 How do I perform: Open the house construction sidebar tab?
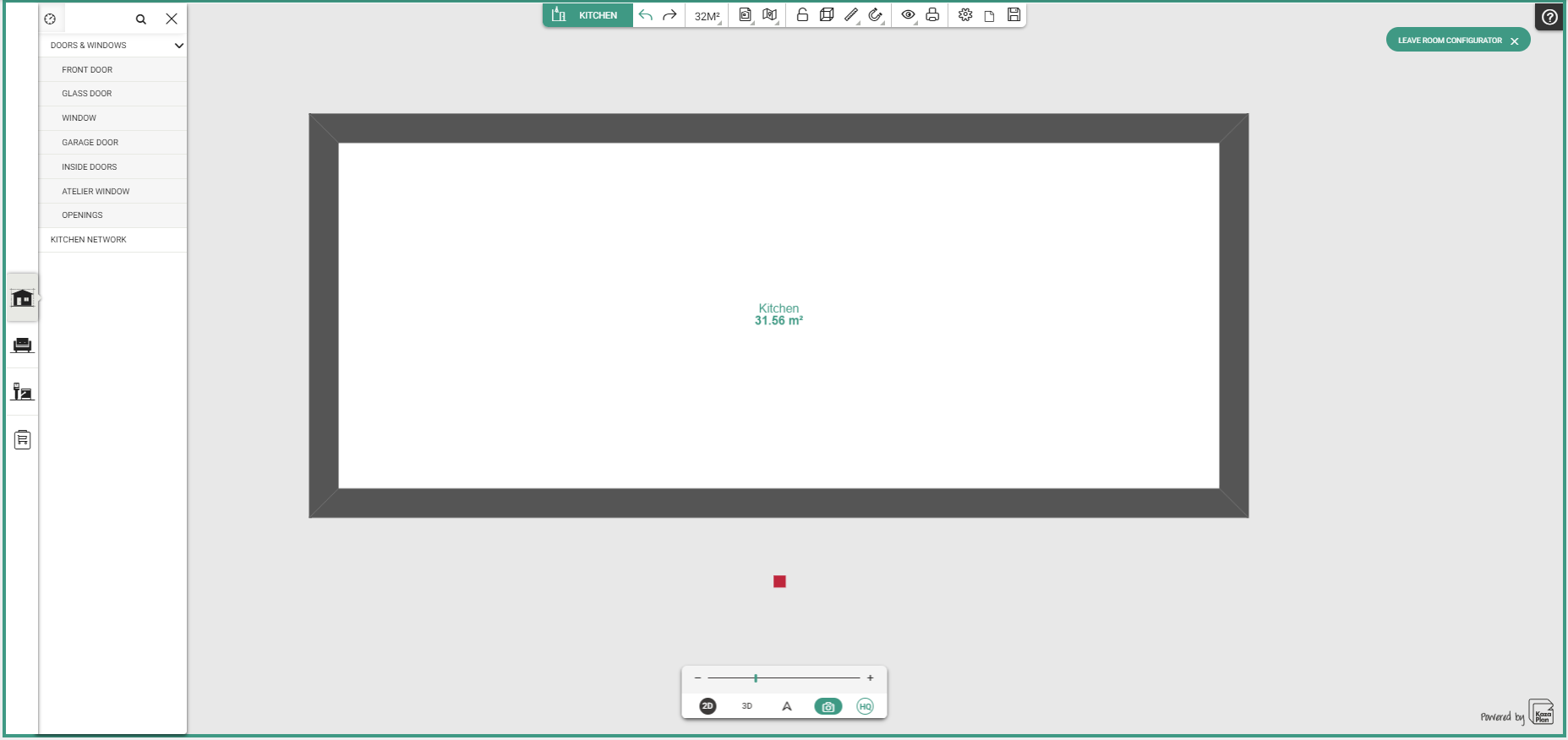click(23, 297)
